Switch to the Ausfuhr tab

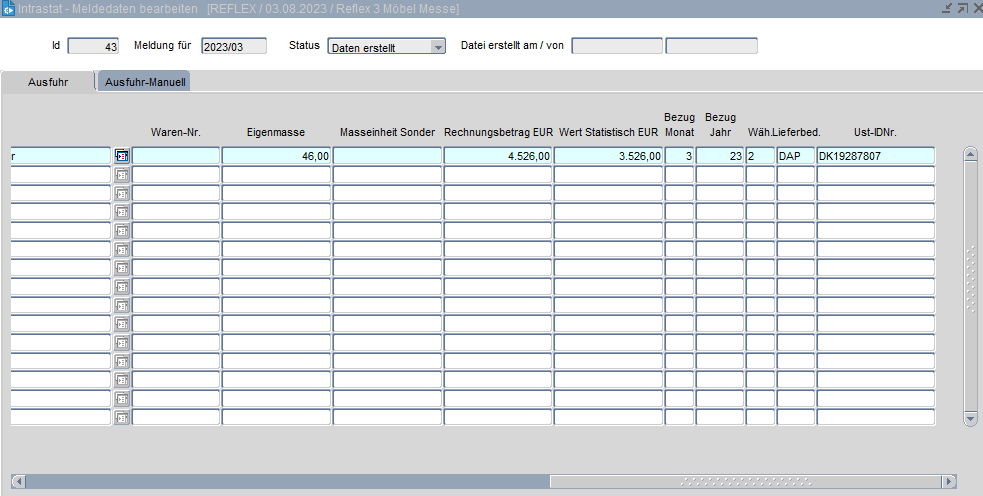[48, 82]
